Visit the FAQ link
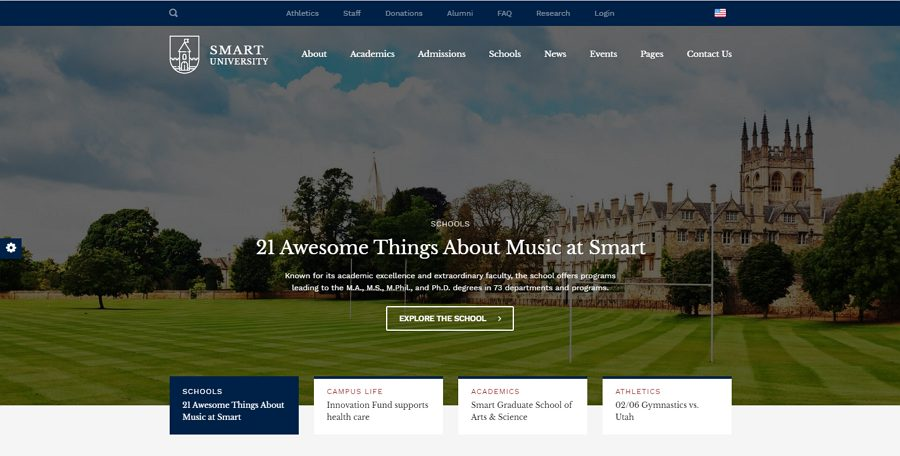900x456 pixels. [505, 13]
